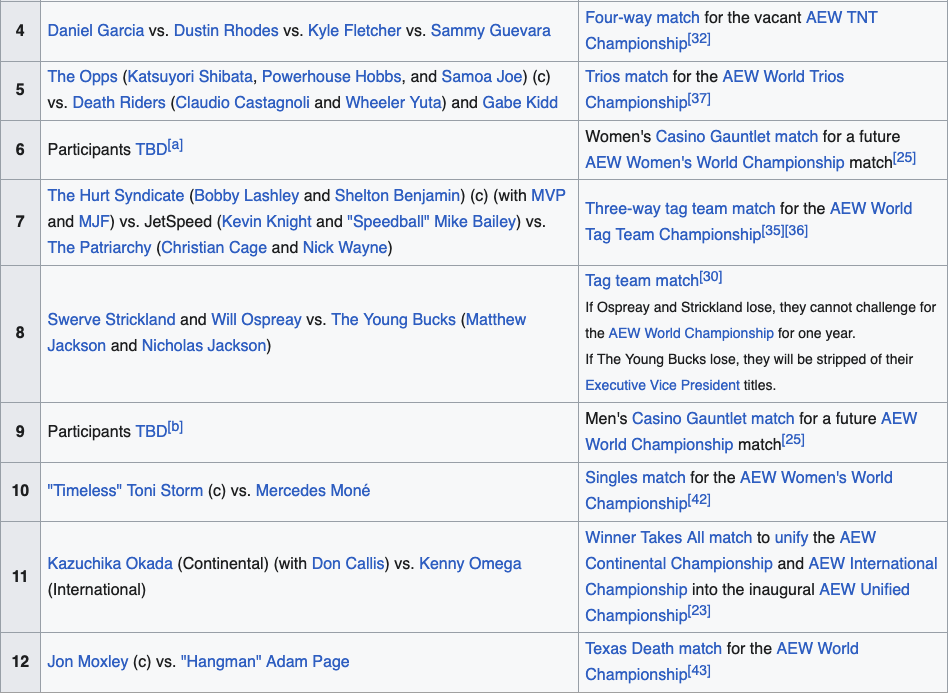Open the Swerve Strickland link
Viewport: 948px width, 693px height.
(x=111, y=320)
